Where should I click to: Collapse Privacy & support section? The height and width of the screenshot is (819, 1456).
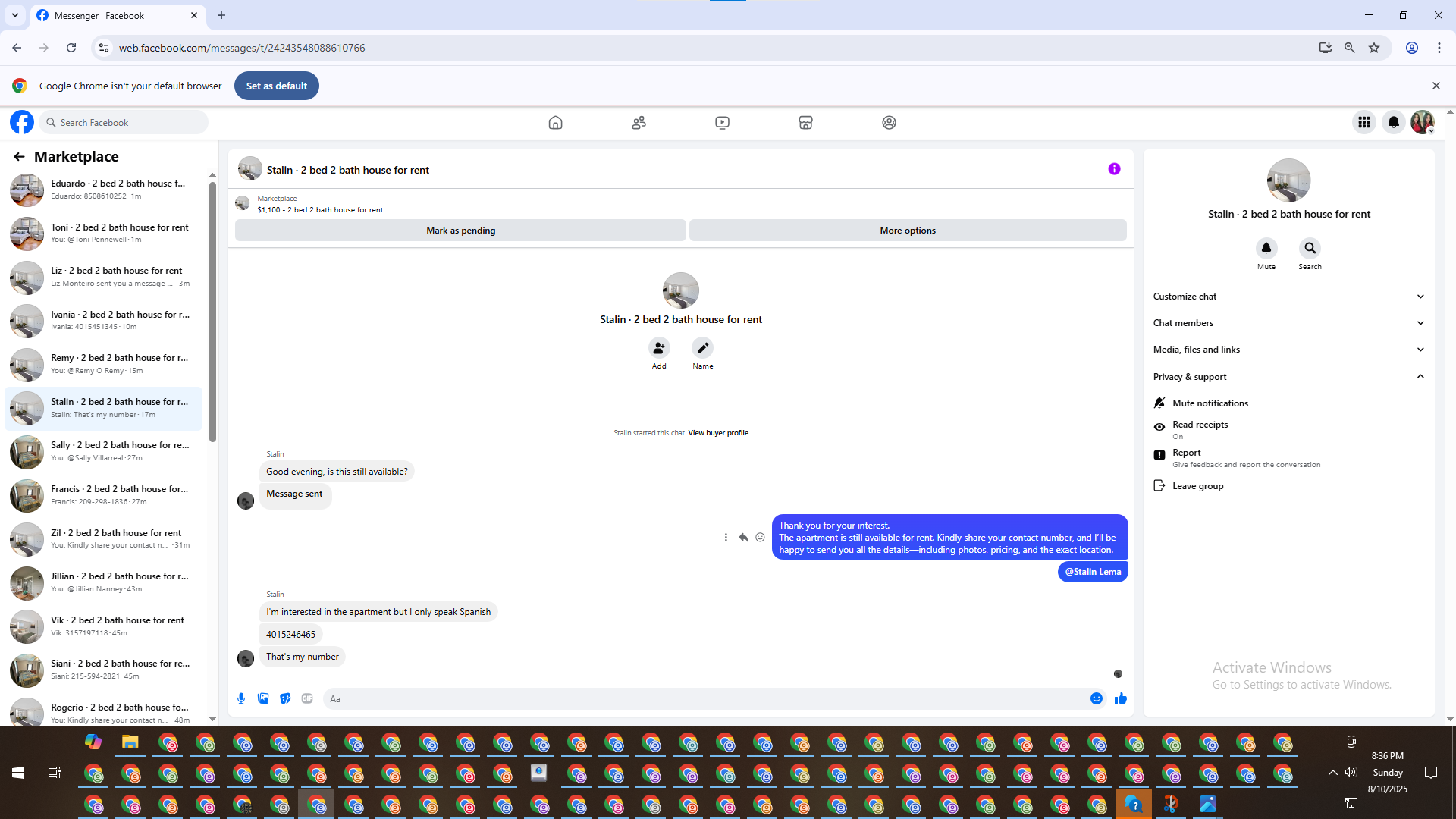pos(1288,376)
